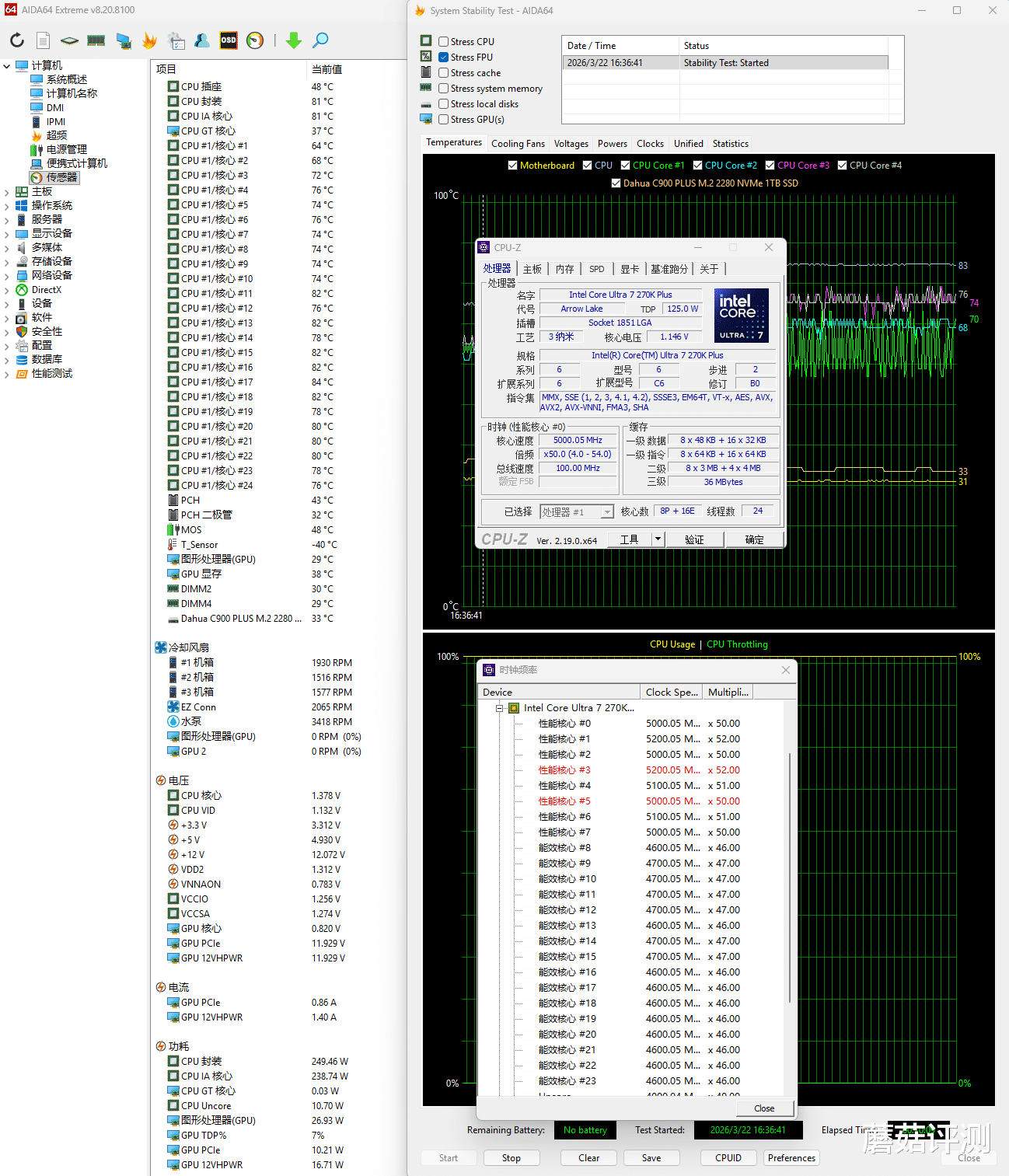
Task: Click the clock list vertical scrollbar
Action: click(791, 878)
